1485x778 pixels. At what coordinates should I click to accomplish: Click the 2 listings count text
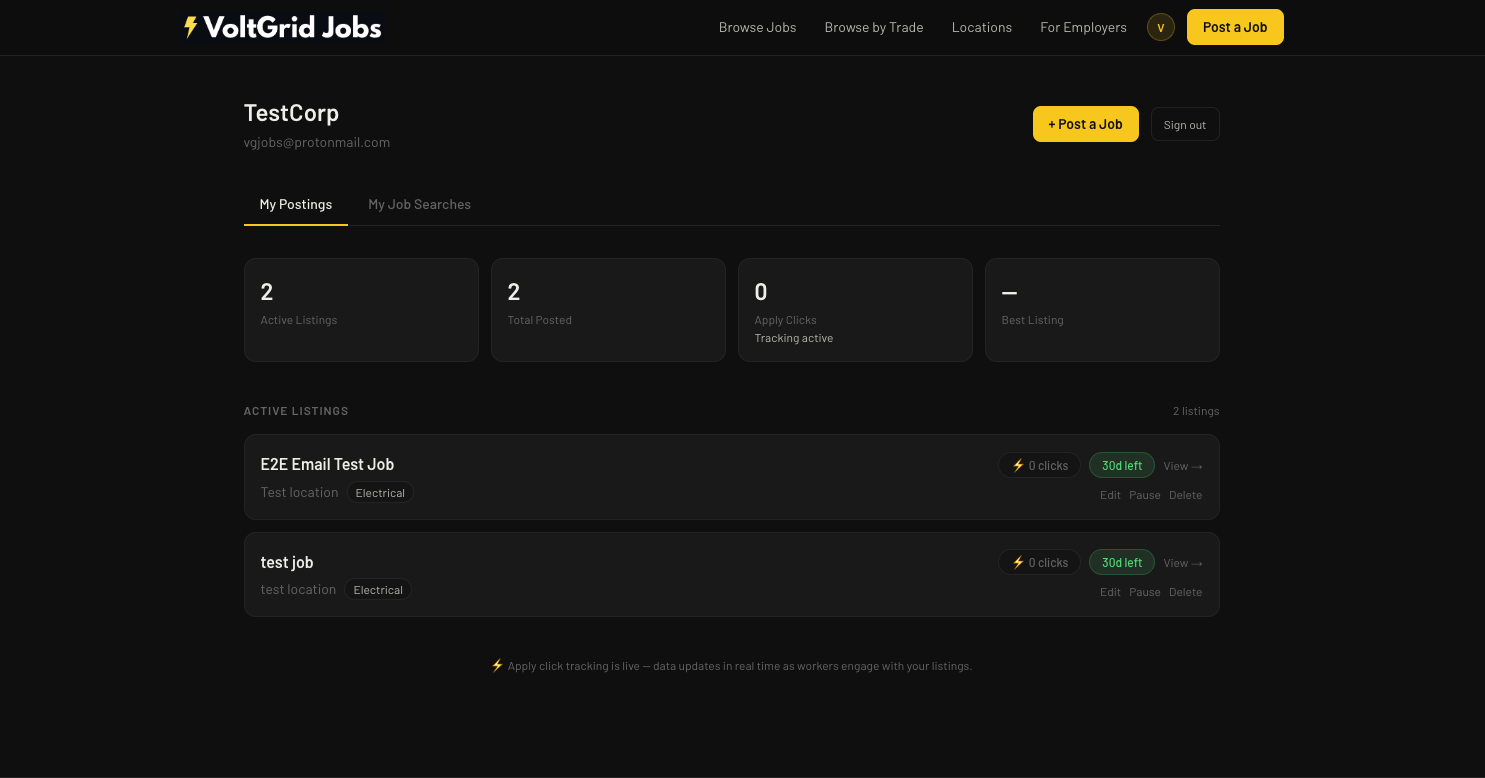(1196, 411)
